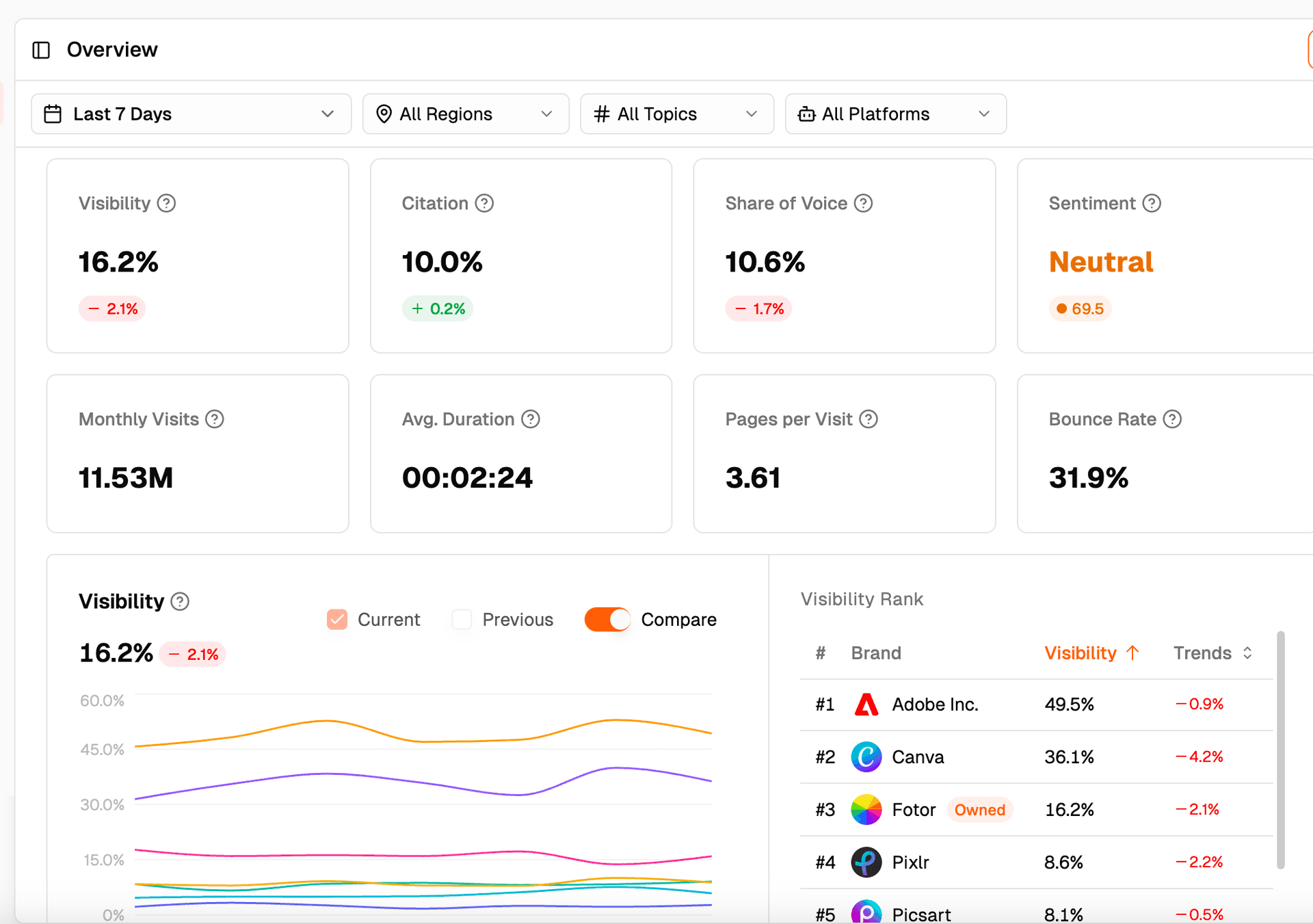Click the Owned badge on Fotor row

[x=980, y=810]
